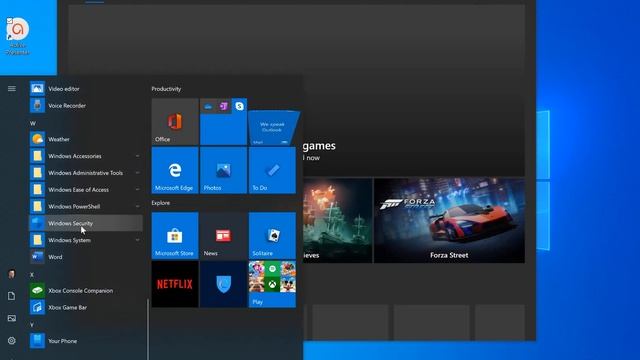The height and width of the screenshot is (360, 640).
Task: Open Windows Security in app list
Action: 86,223
